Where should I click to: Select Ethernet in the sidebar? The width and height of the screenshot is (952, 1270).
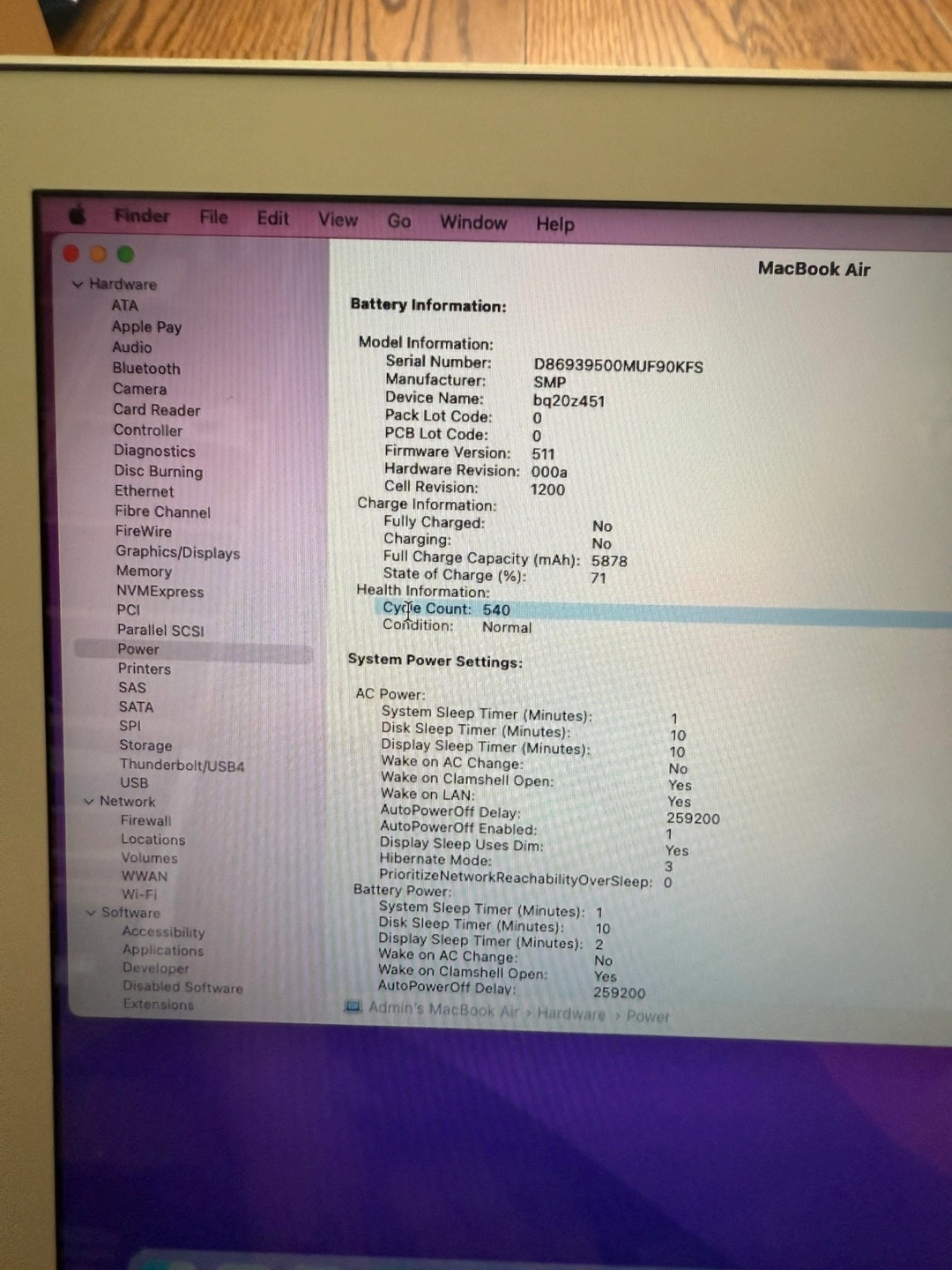[x=145, y=491]
